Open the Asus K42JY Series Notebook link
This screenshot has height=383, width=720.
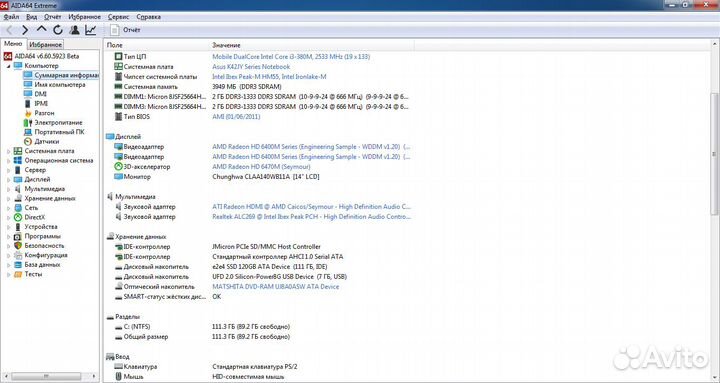click(x=251, y=67)
